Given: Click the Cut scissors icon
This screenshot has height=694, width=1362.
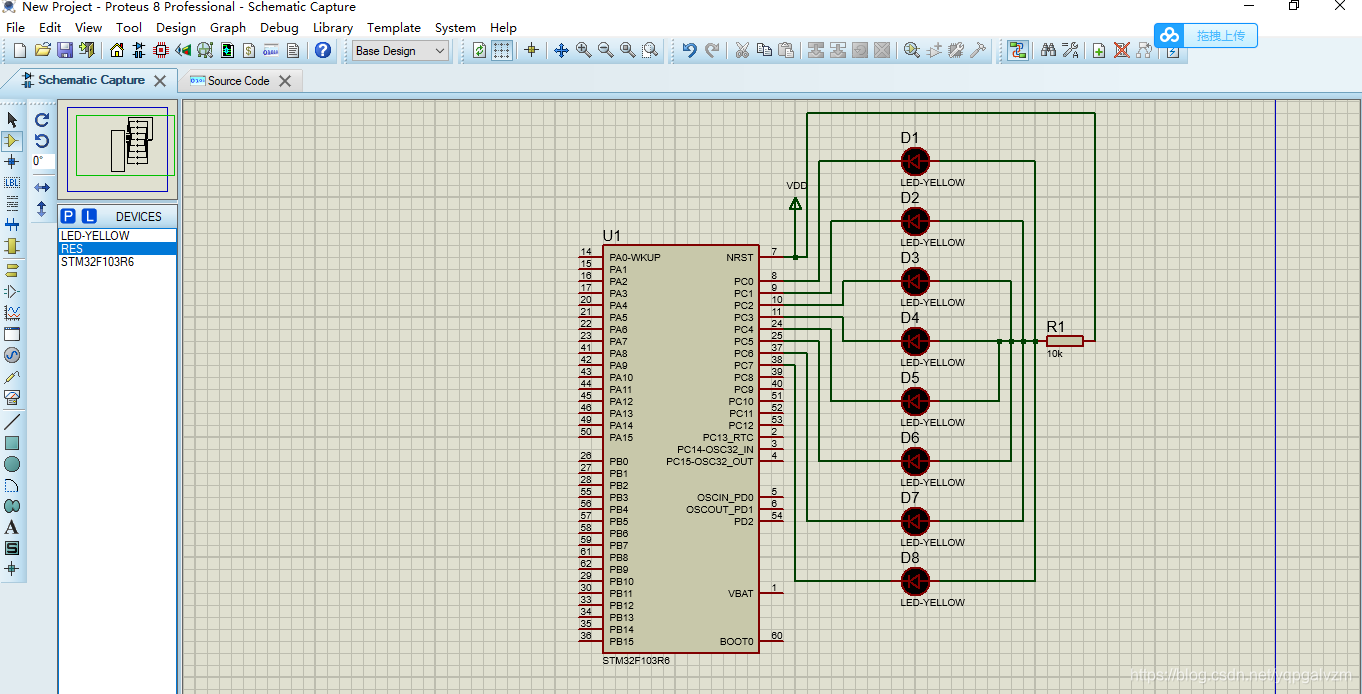Looking at the screenshot, I should point(742,50).
